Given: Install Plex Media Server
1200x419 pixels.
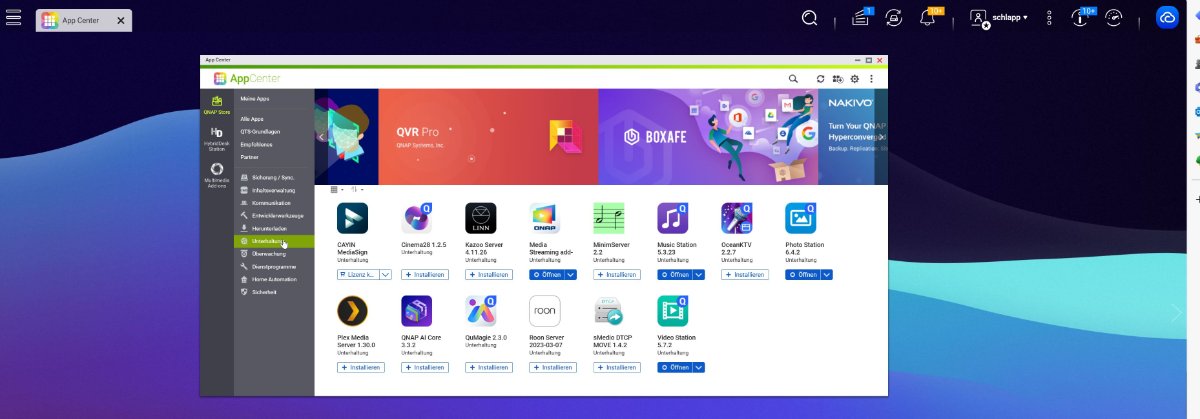Looking at the screenshot, I should (361, 367).
